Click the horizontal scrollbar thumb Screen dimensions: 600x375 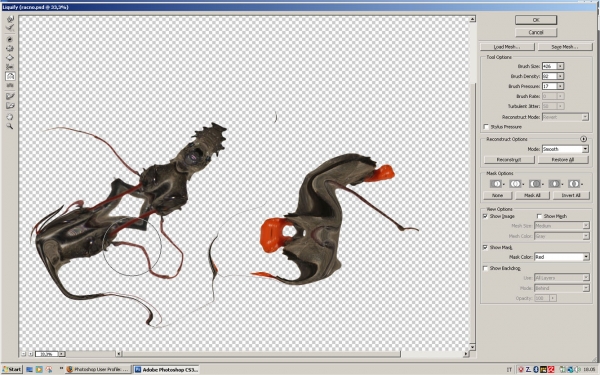[261, 354]
